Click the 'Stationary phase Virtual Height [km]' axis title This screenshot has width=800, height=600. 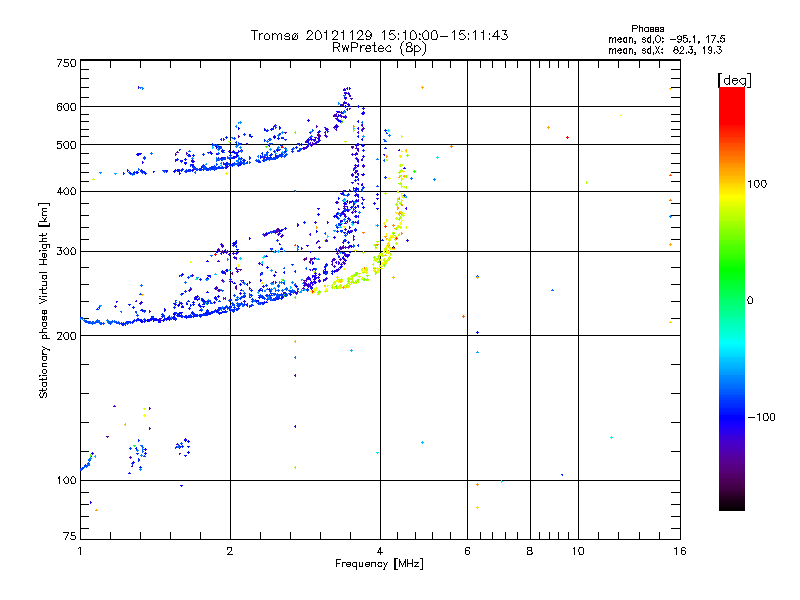click(44, 300)
